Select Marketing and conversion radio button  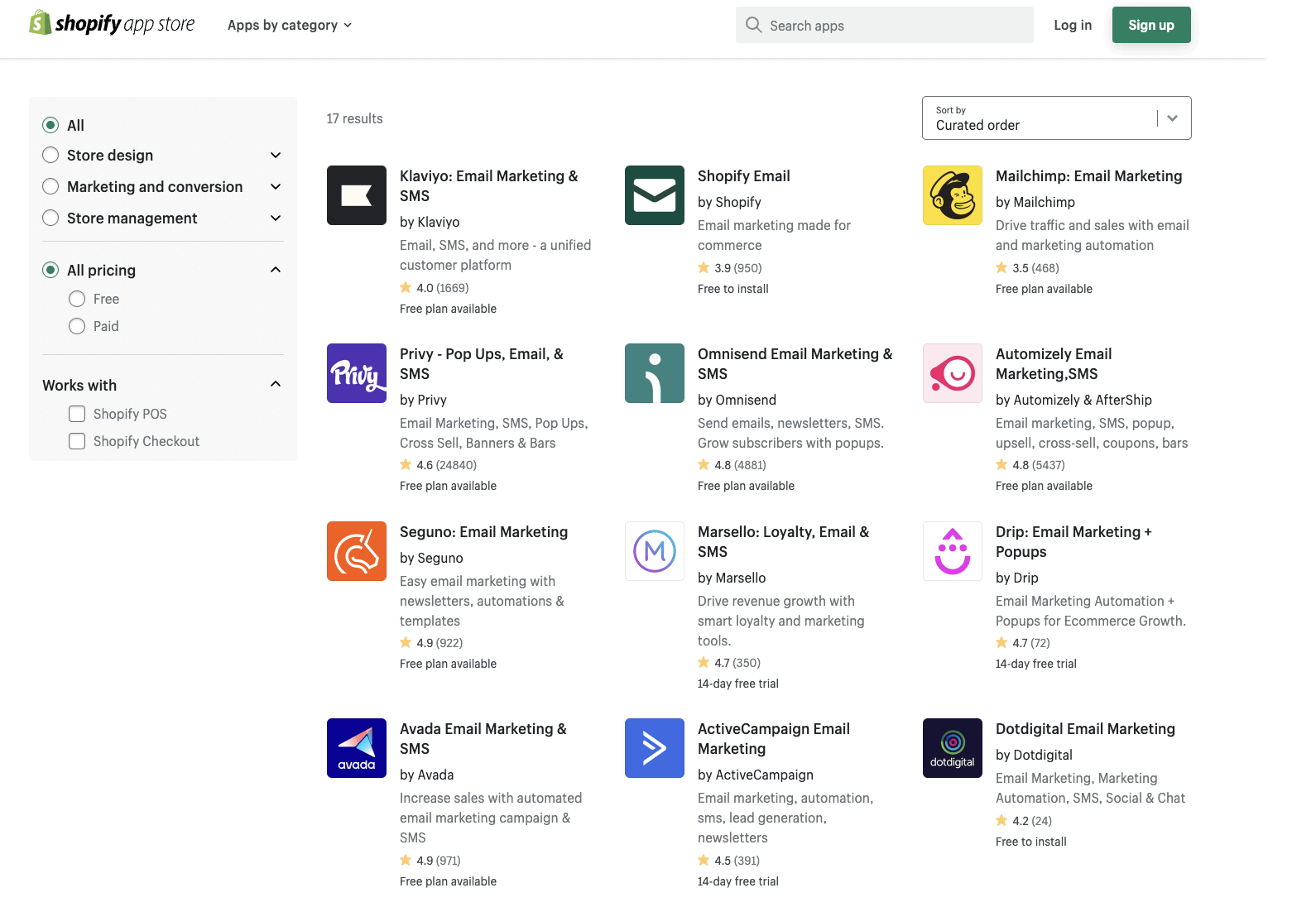(50, 186)
